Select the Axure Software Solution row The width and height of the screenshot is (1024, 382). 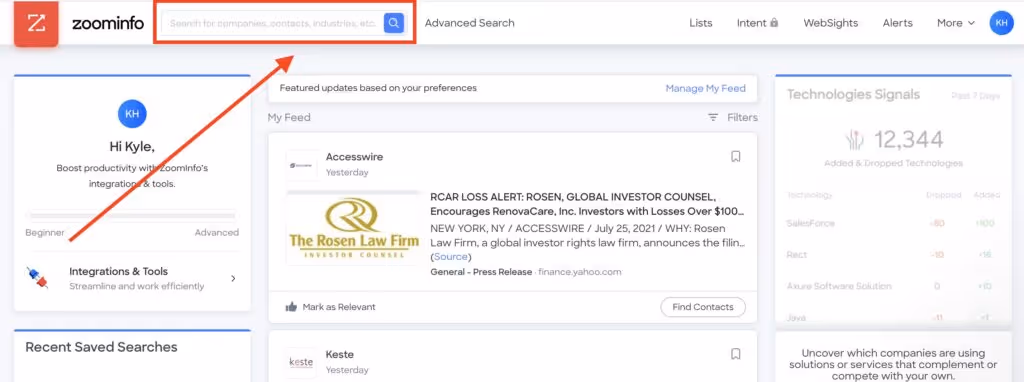coord(892,286)
